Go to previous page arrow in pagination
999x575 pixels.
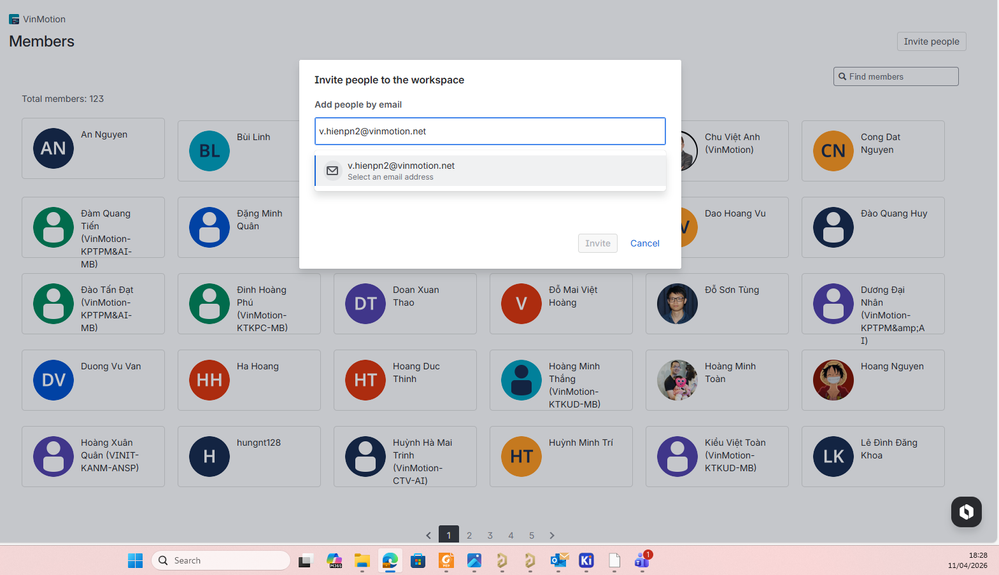click(428, 536)
